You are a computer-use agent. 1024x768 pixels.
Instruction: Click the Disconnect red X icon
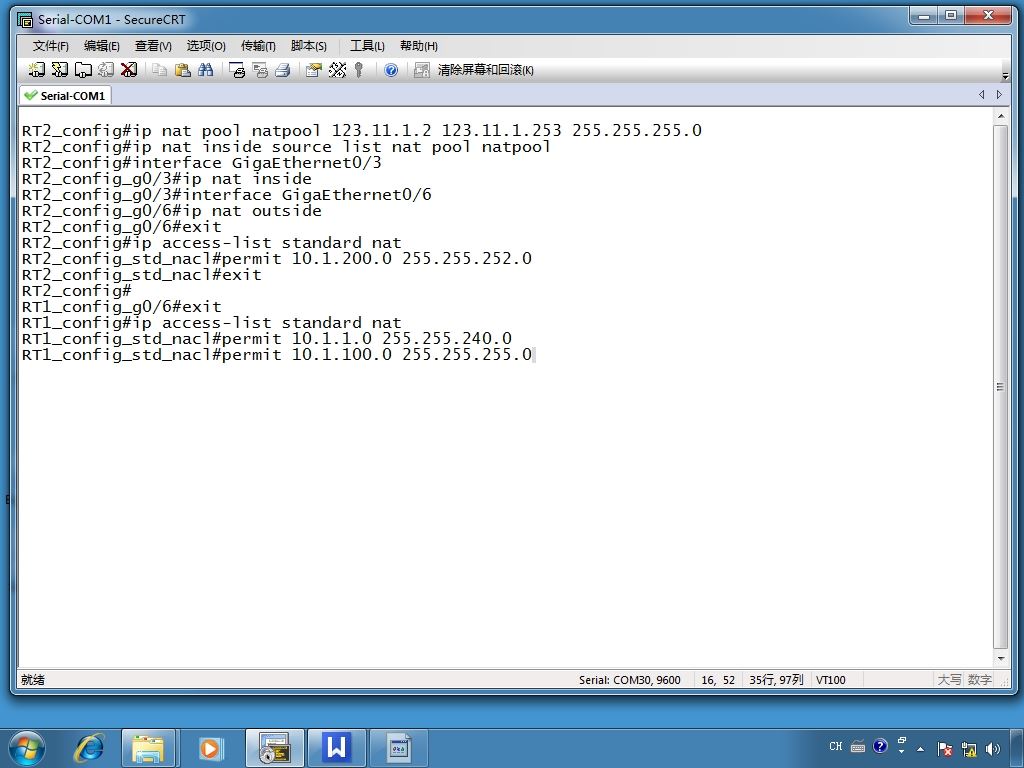(129, 69)
